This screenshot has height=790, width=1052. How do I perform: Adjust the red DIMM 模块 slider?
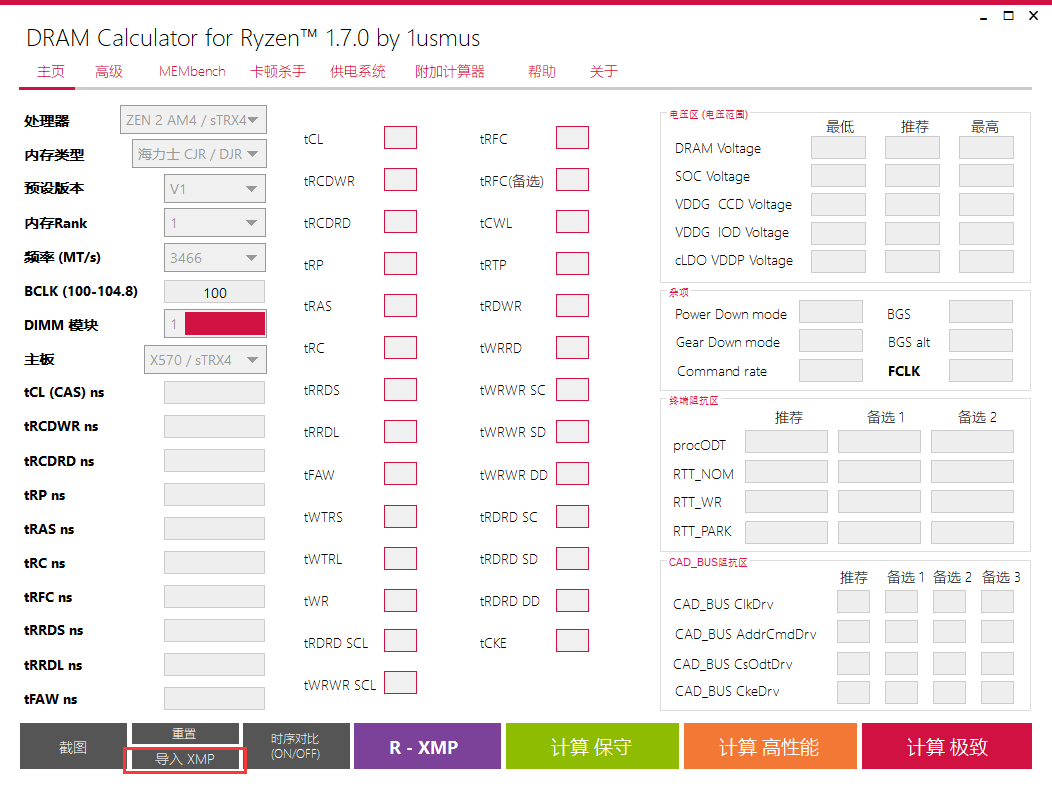tap(225, 324)
